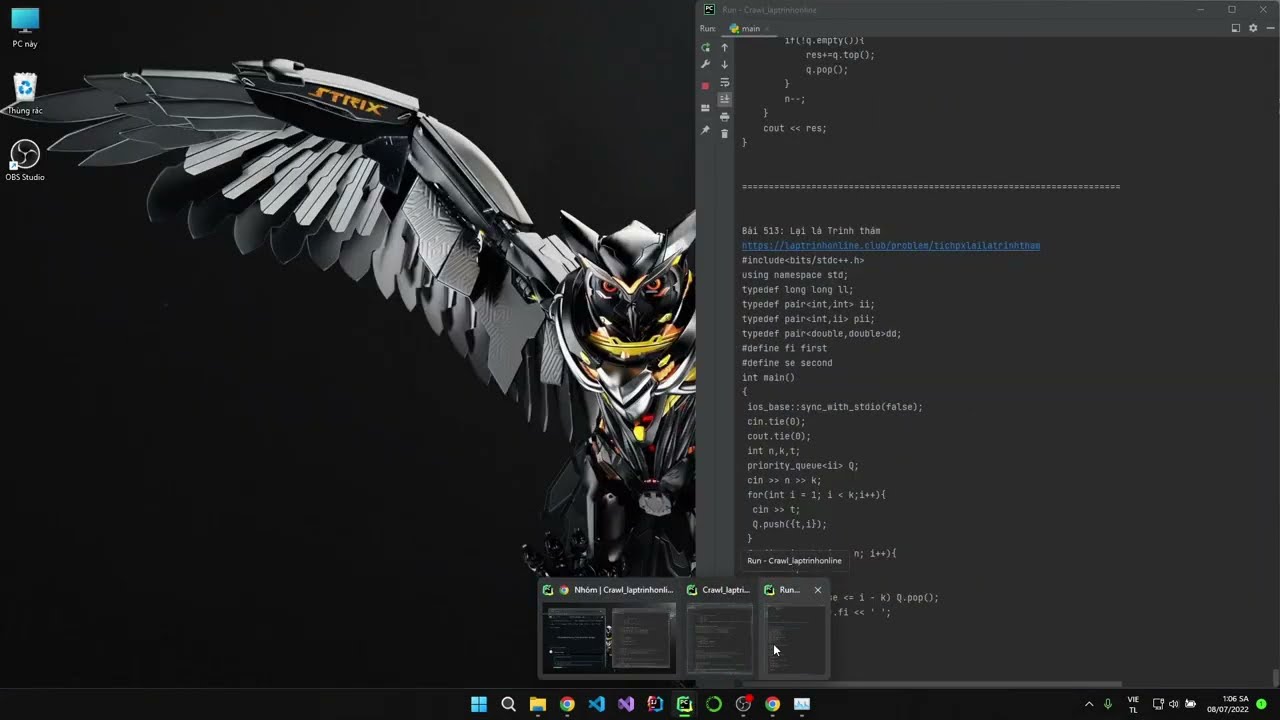Click 'cin >> n >> k;' line

pyautogui.click(x=784, y=481)
